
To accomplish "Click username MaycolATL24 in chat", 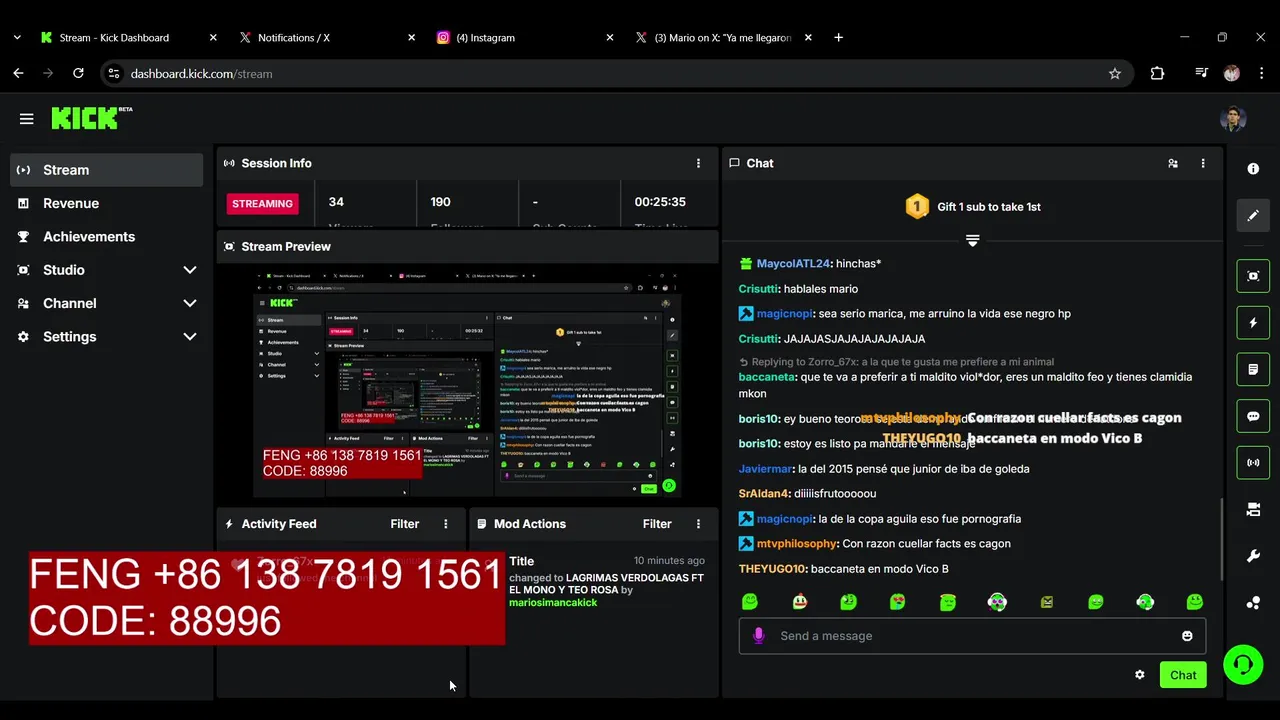I will tap(793, 264).
